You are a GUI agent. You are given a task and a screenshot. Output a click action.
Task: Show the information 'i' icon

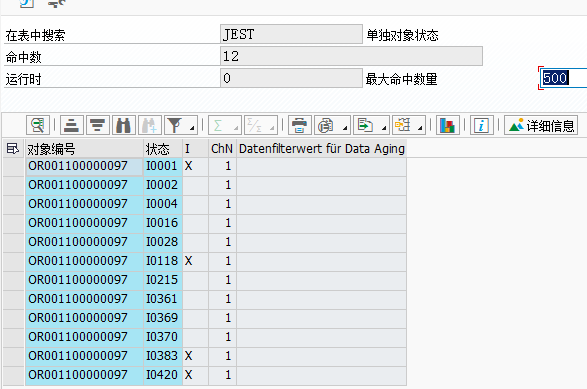coord(481,125)
